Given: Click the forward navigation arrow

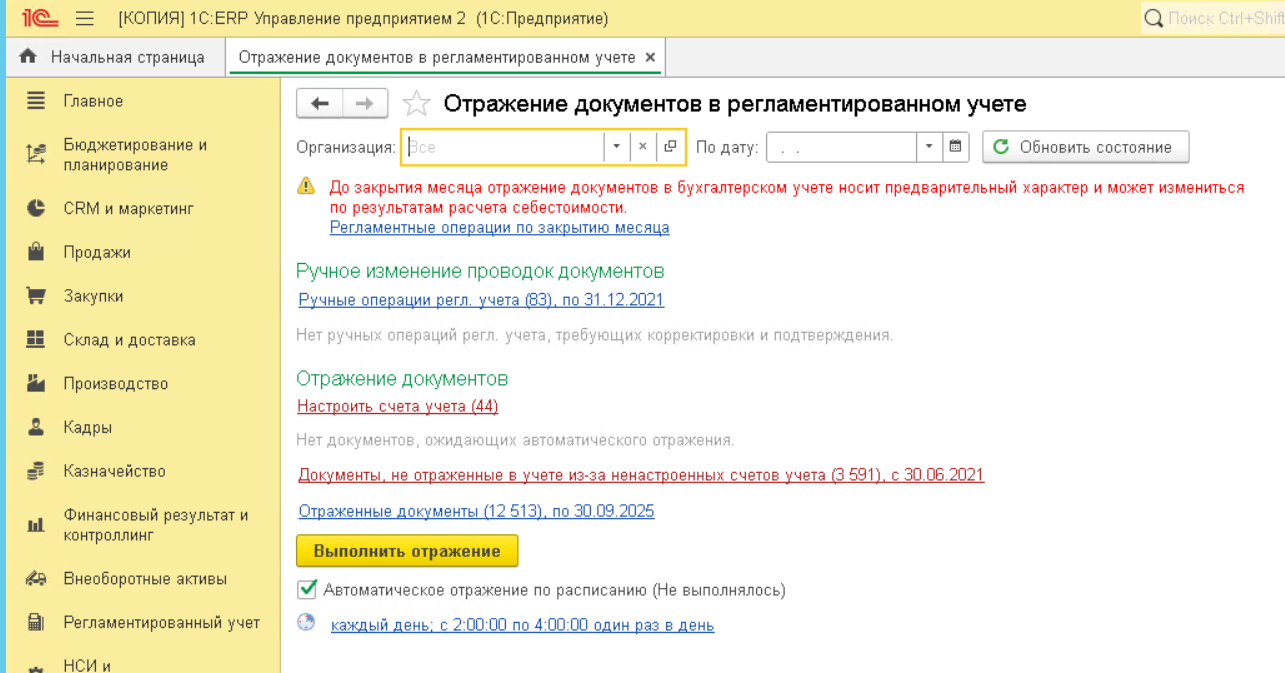Looking at the screenshot, I should click(365, 104).
